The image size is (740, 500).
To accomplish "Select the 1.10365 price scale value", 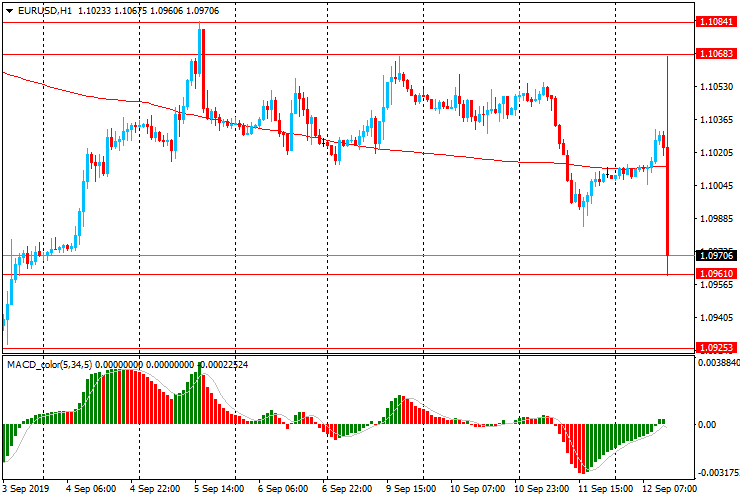I will tap(717, 120).
